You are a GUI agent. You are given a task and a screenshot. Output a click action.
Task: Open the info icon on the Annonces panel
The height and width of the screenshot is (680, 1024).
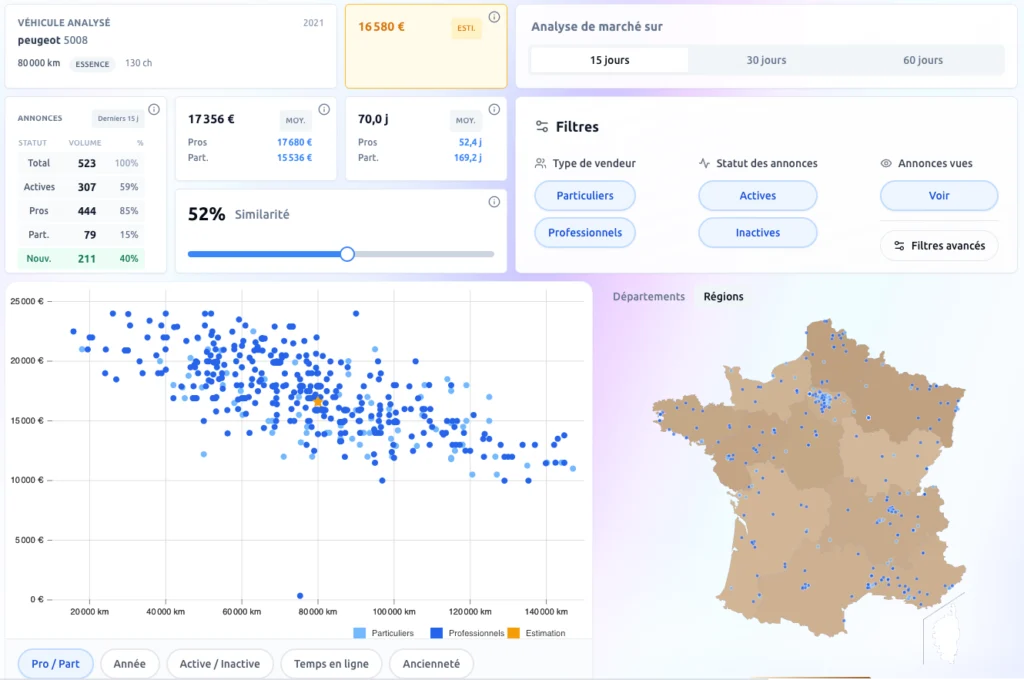(x=156, y=110)
